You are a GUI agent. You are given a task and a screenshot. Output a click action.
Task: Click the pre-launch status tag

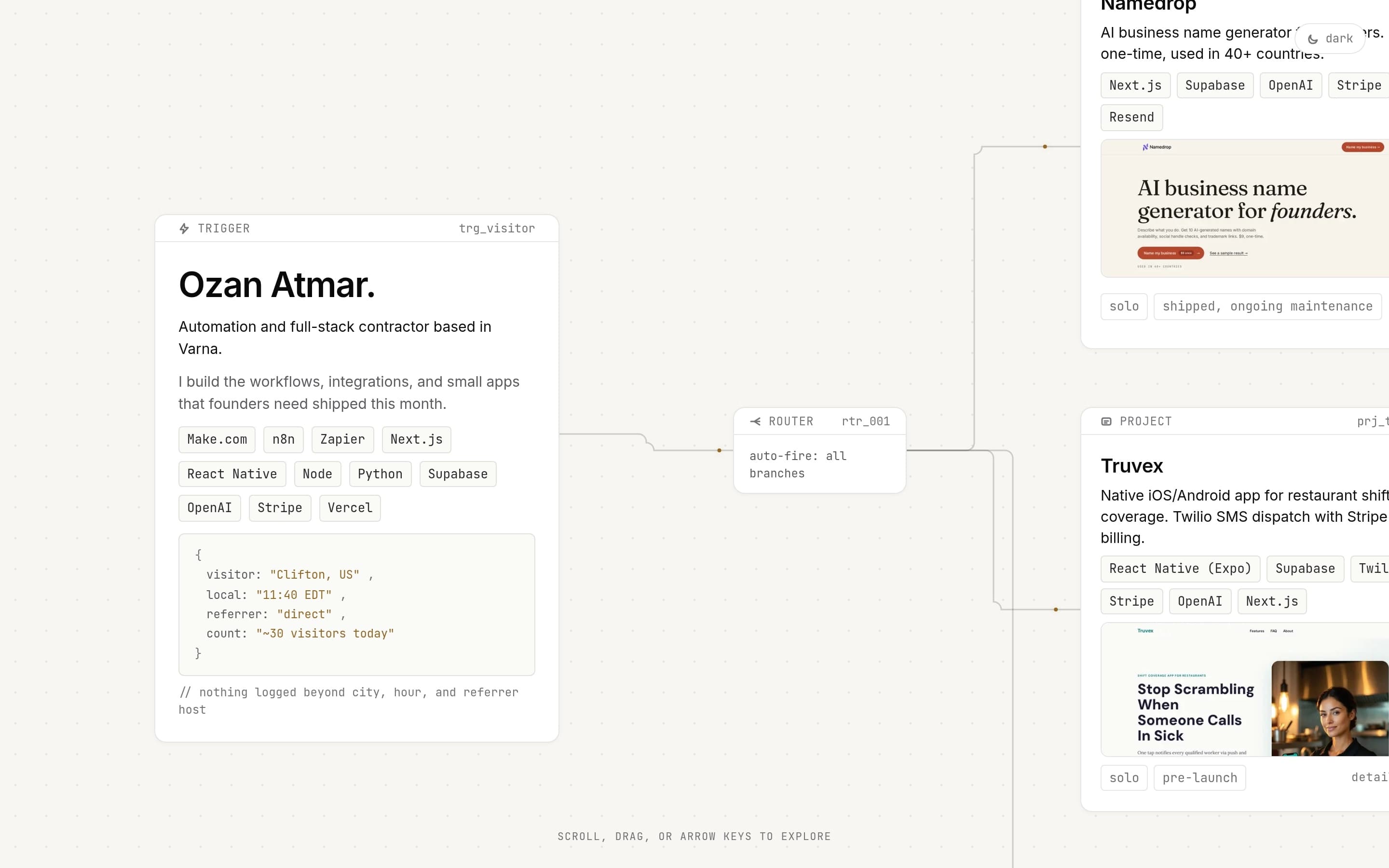pos(1199,778)
